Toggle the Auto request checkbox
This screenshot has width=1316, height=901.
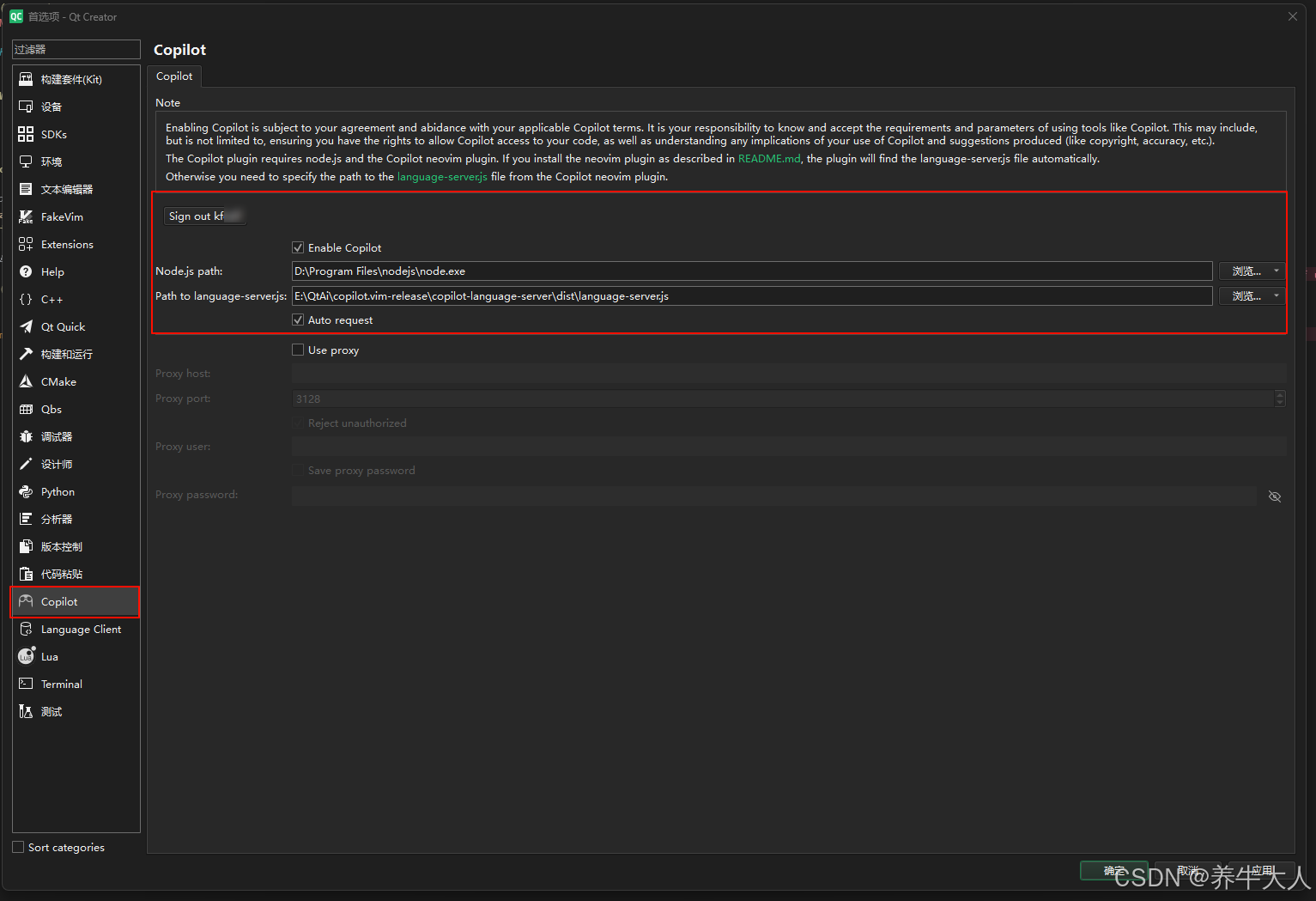pos(298,320)
